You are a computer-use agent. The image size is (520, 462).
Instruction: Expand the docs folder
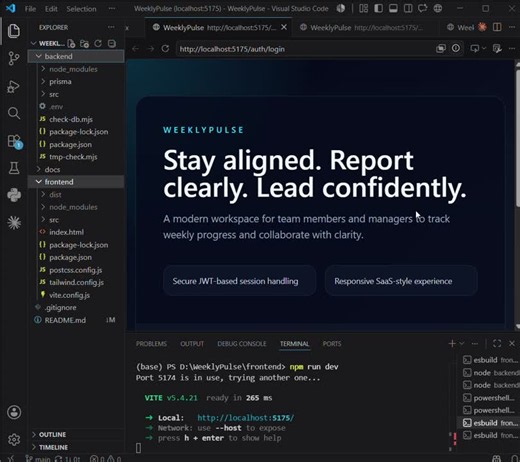tap(76, 169)
